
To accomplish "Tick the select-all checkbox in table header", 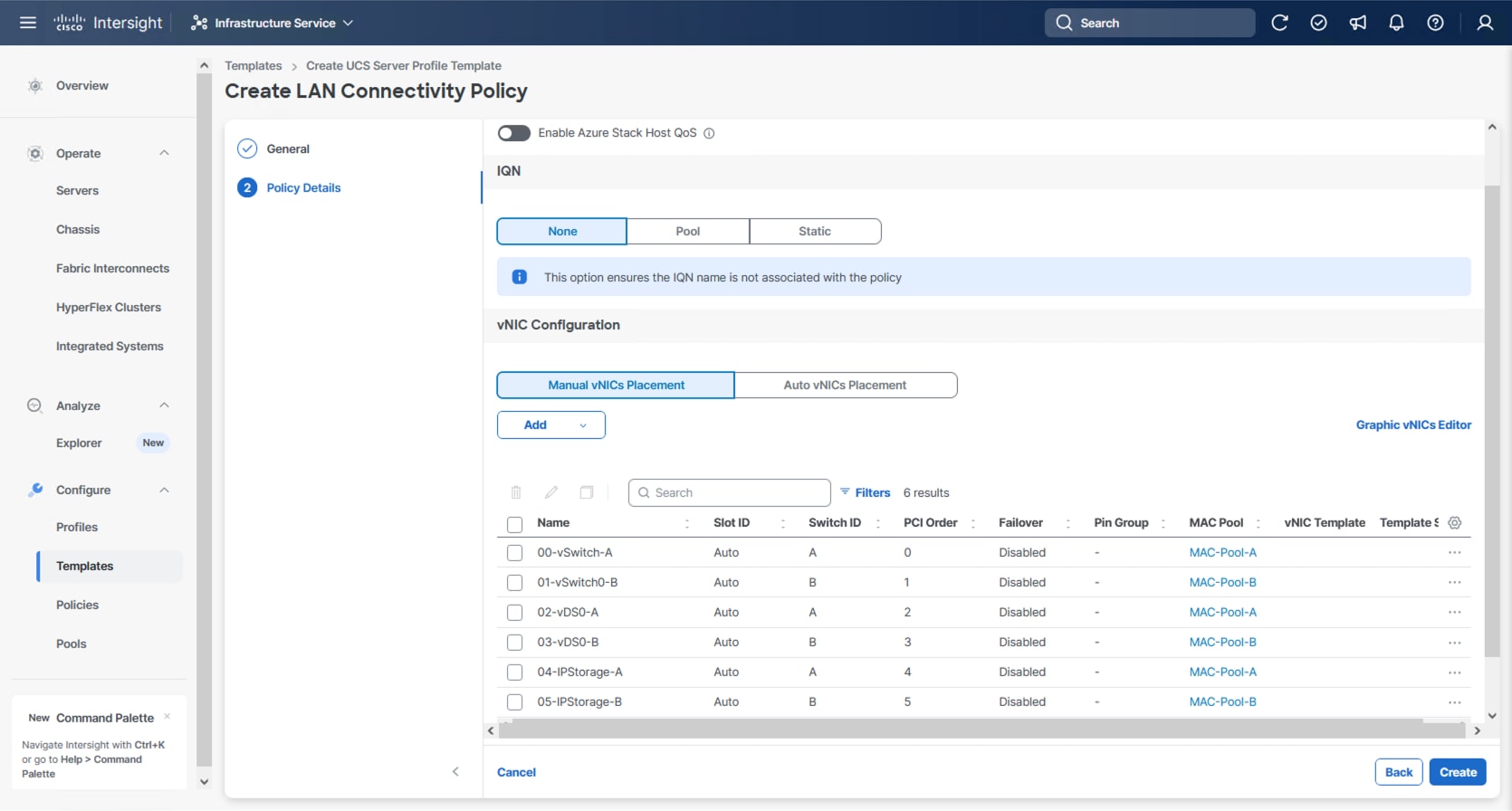I will tap(515, 524).
